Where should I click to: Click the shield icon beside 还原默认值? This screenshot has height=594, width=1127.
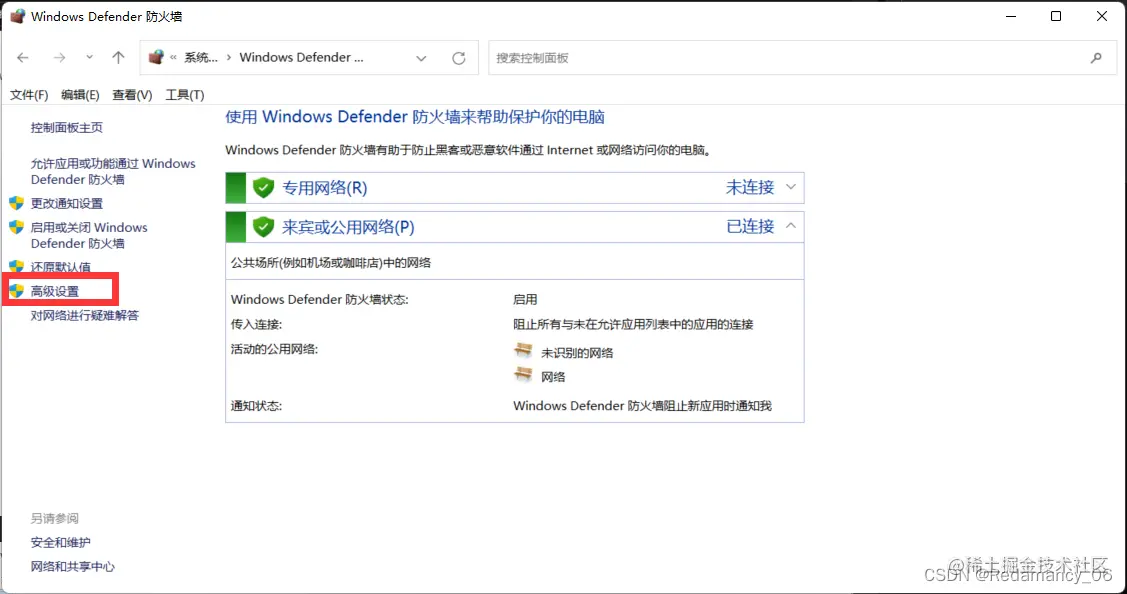click(17, 266)
